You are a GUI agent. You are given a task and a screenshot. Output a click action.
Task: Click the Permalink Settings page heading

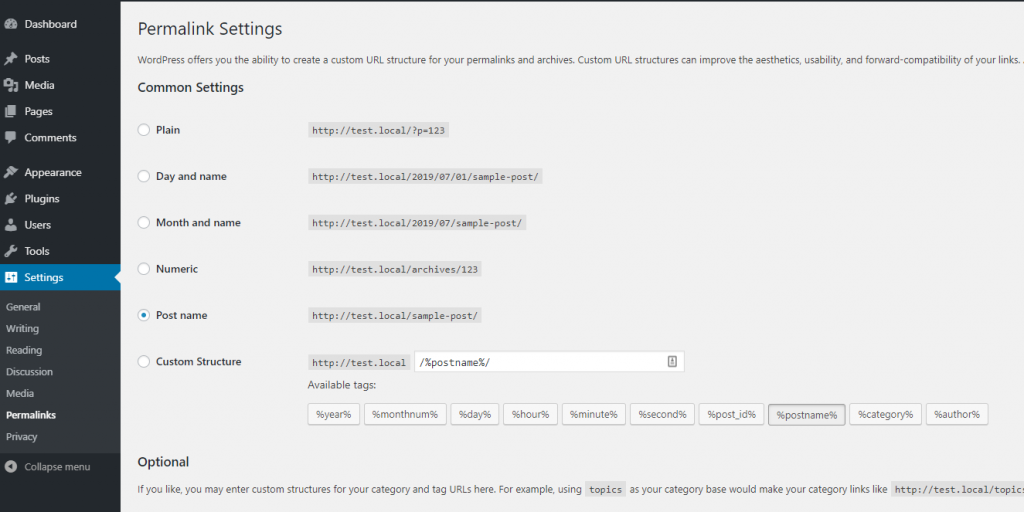pos(210,29)
